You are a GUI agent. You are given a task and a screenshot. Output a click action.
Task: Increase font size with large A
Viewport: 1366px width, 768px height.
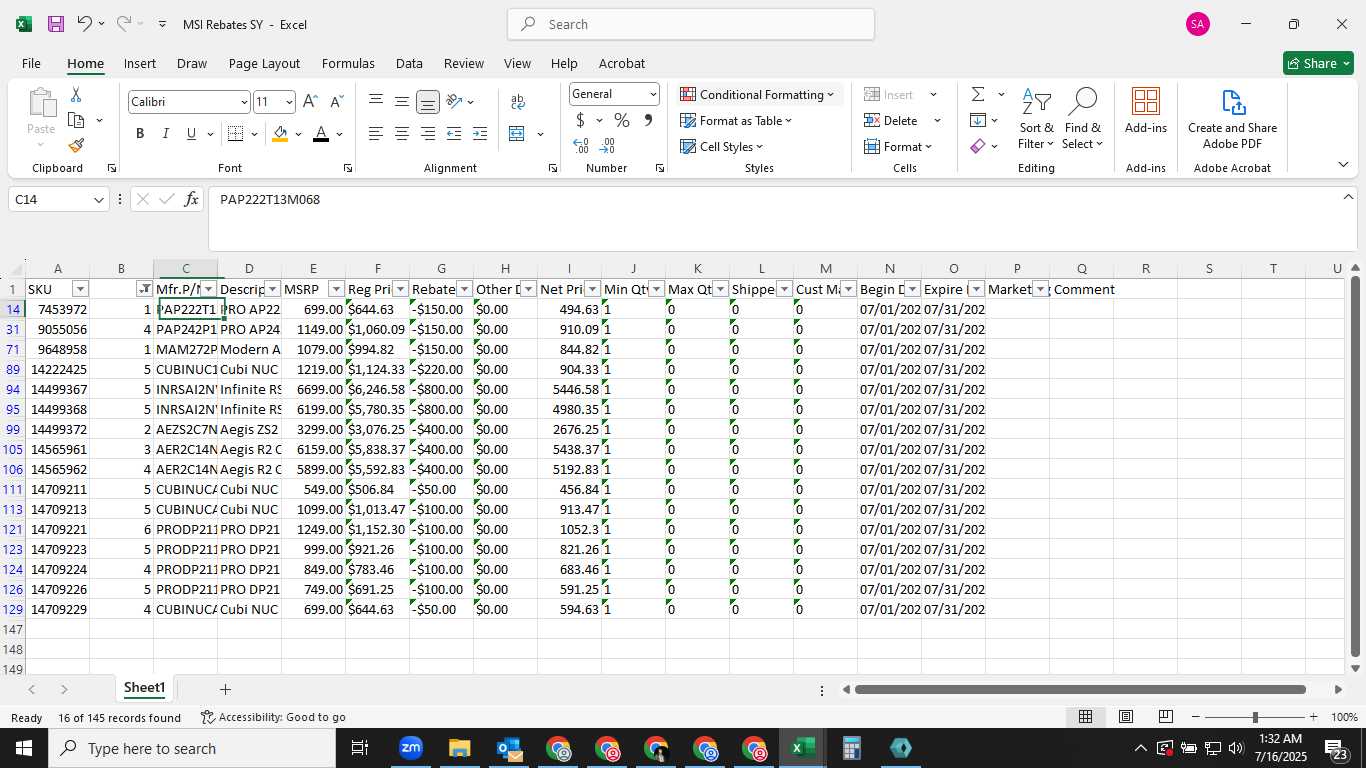click(310, 102)
